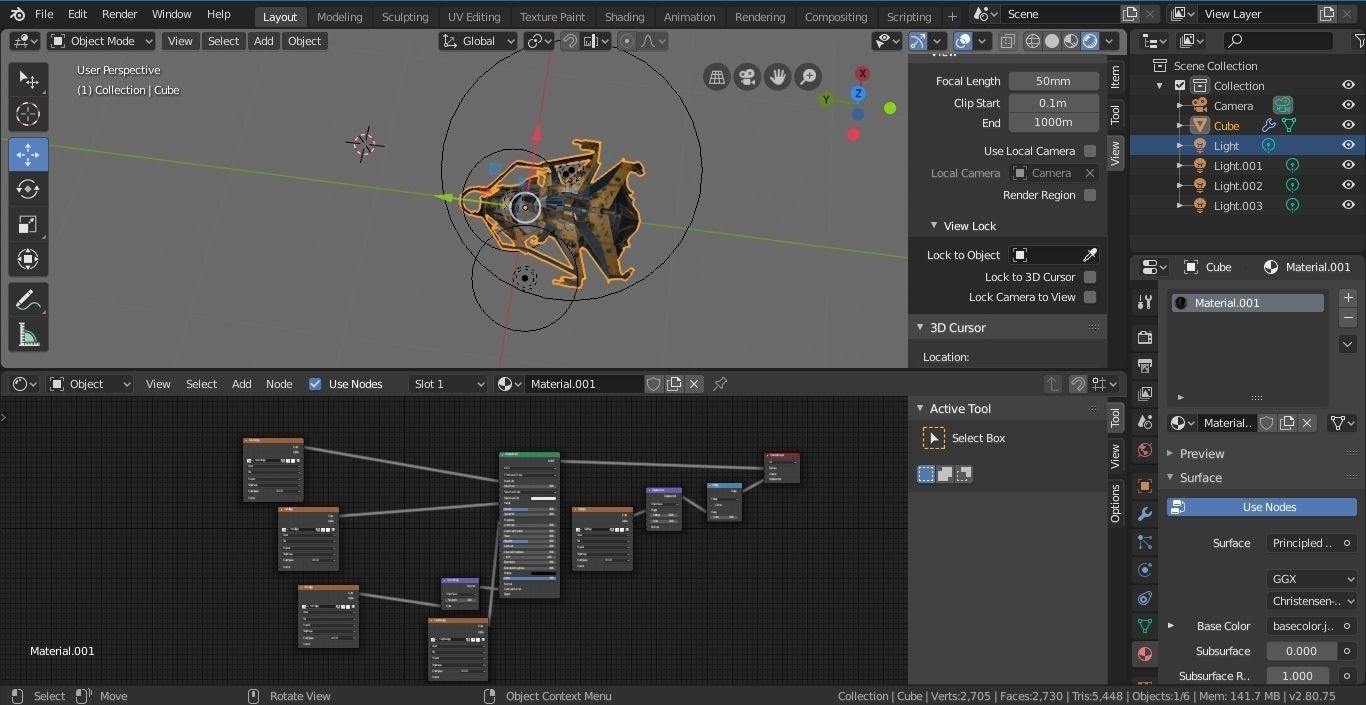This screenshot has width=1366, height=705.
Task: Enable Lock Camera to View checkbox
Action: click(x=1090, y=297)
